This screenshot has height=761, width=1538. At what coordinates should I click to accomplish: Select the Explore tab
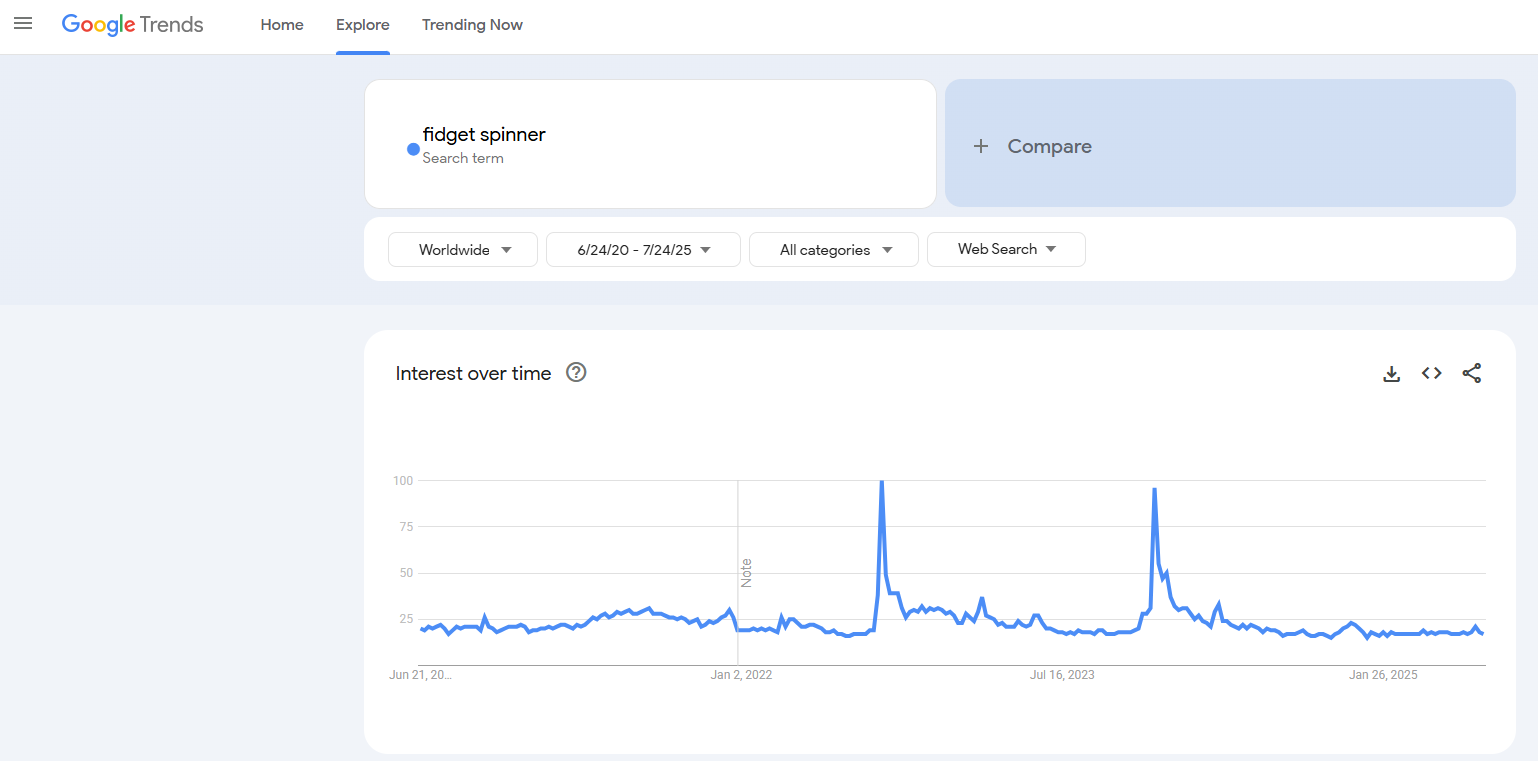[363, 25]
